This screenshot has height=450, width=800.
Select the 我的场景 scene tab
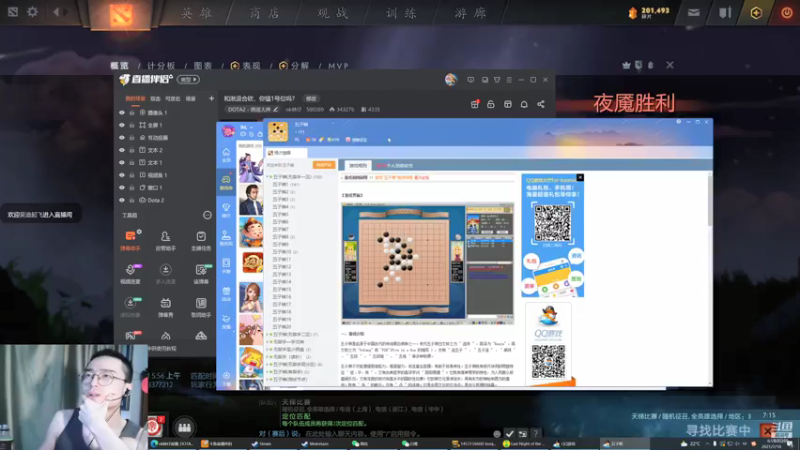[x=135, y=98]
